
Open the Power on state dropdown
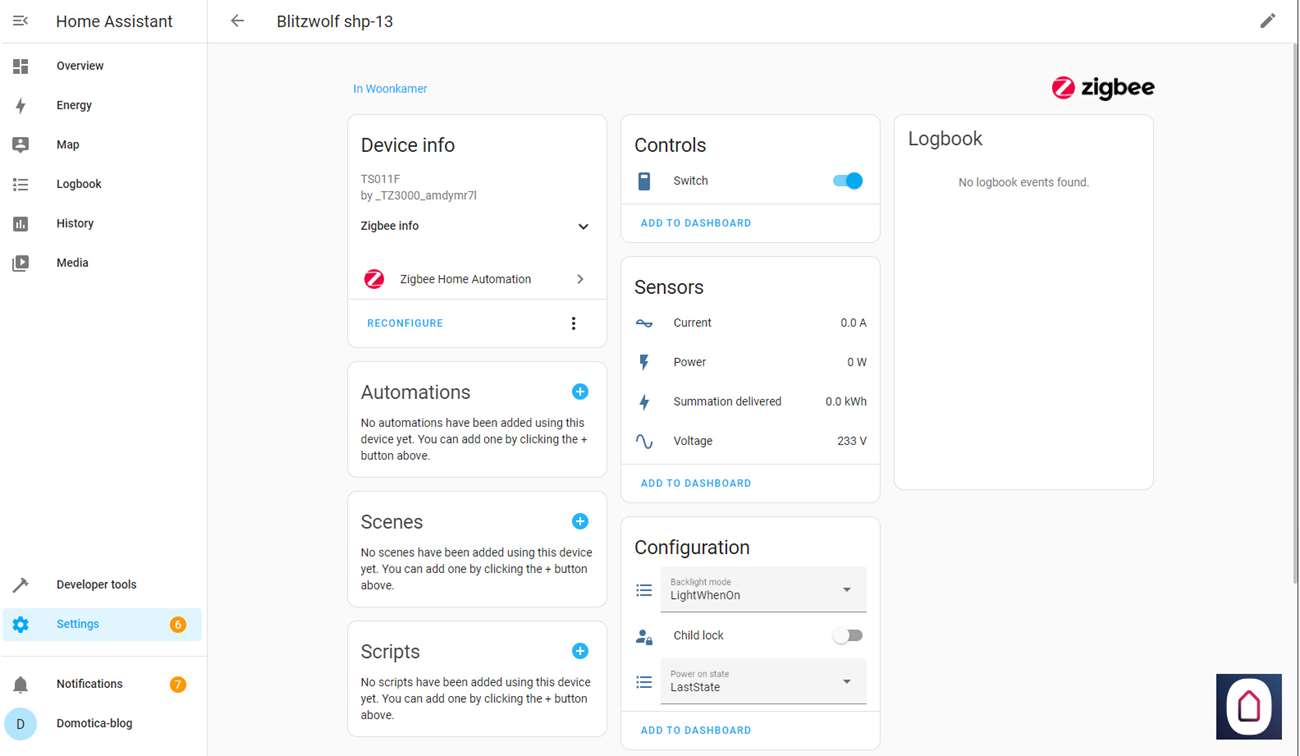click(763, 682)
